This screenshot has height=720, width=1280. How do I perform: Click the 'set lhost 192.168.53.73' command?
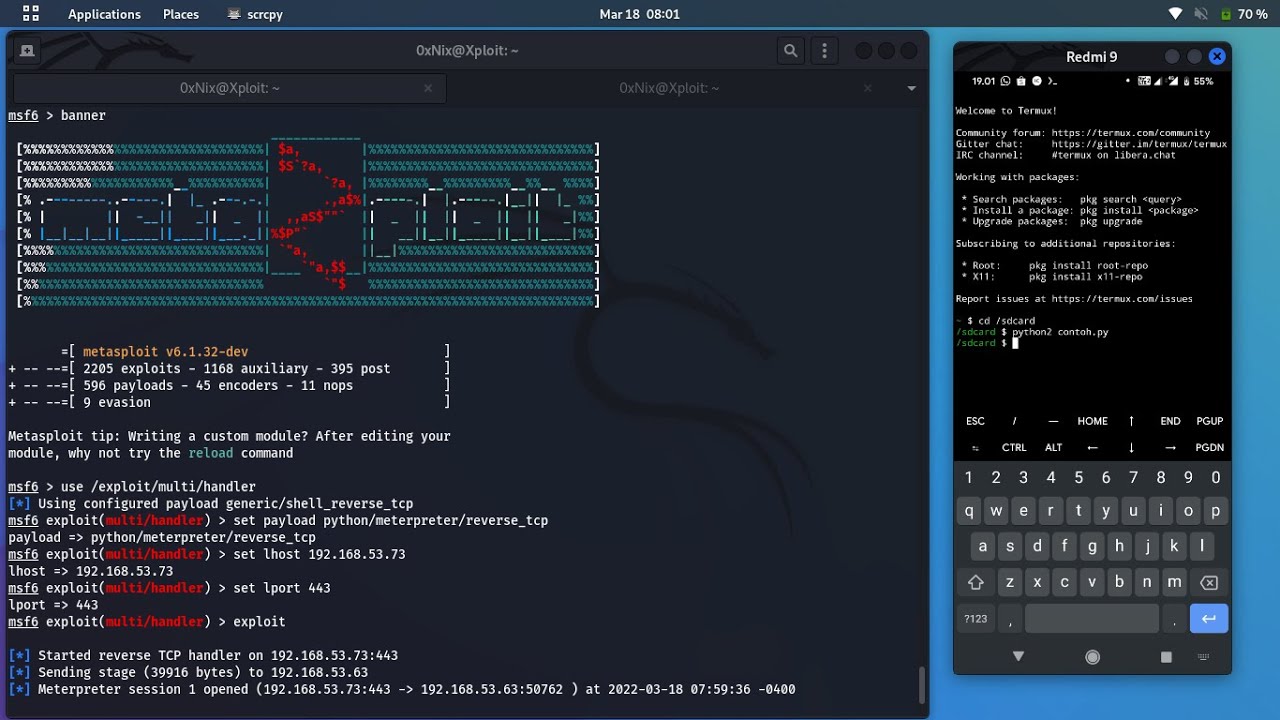coord(319,554)
